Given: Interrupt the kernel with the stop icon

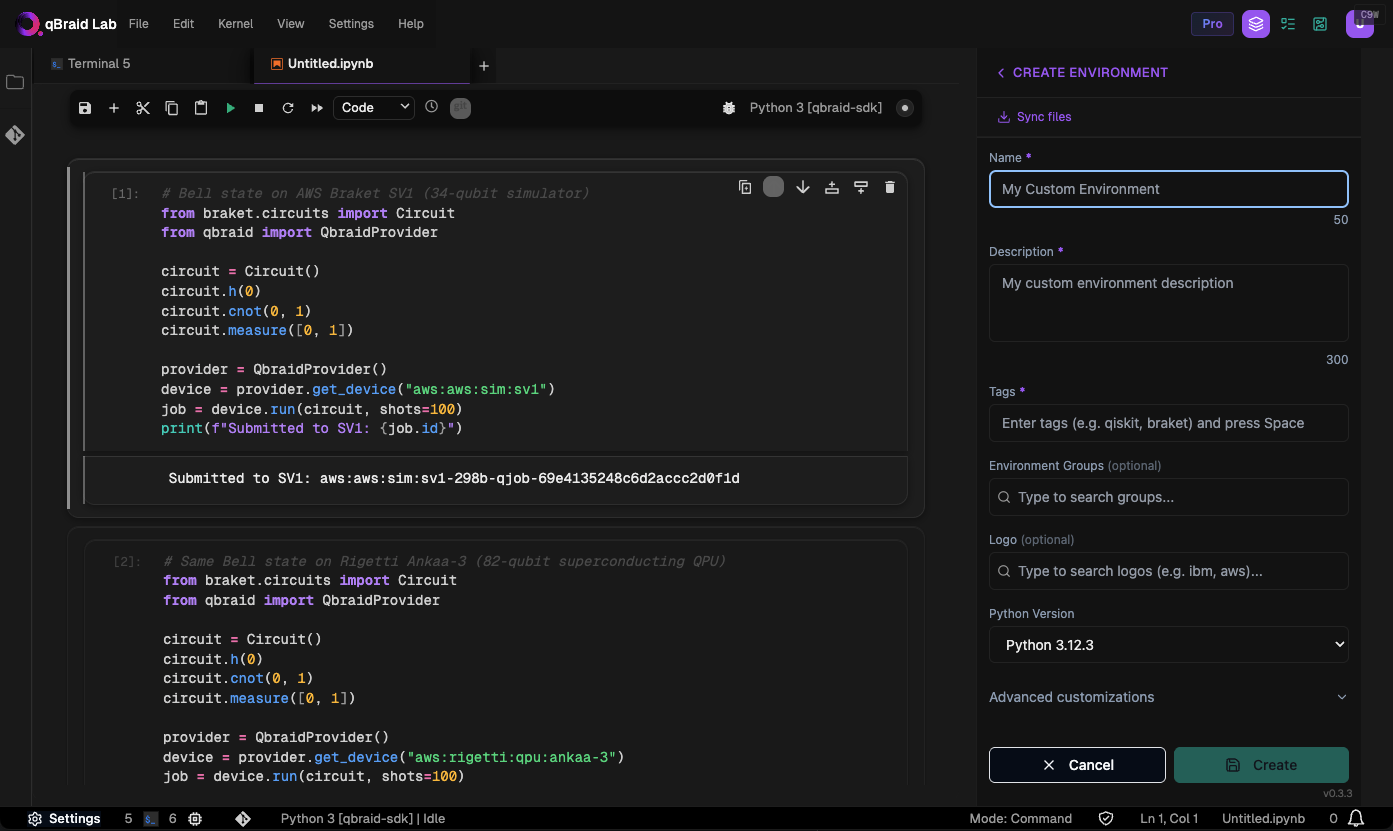Looking at the screenshot, I should [259, 108].
